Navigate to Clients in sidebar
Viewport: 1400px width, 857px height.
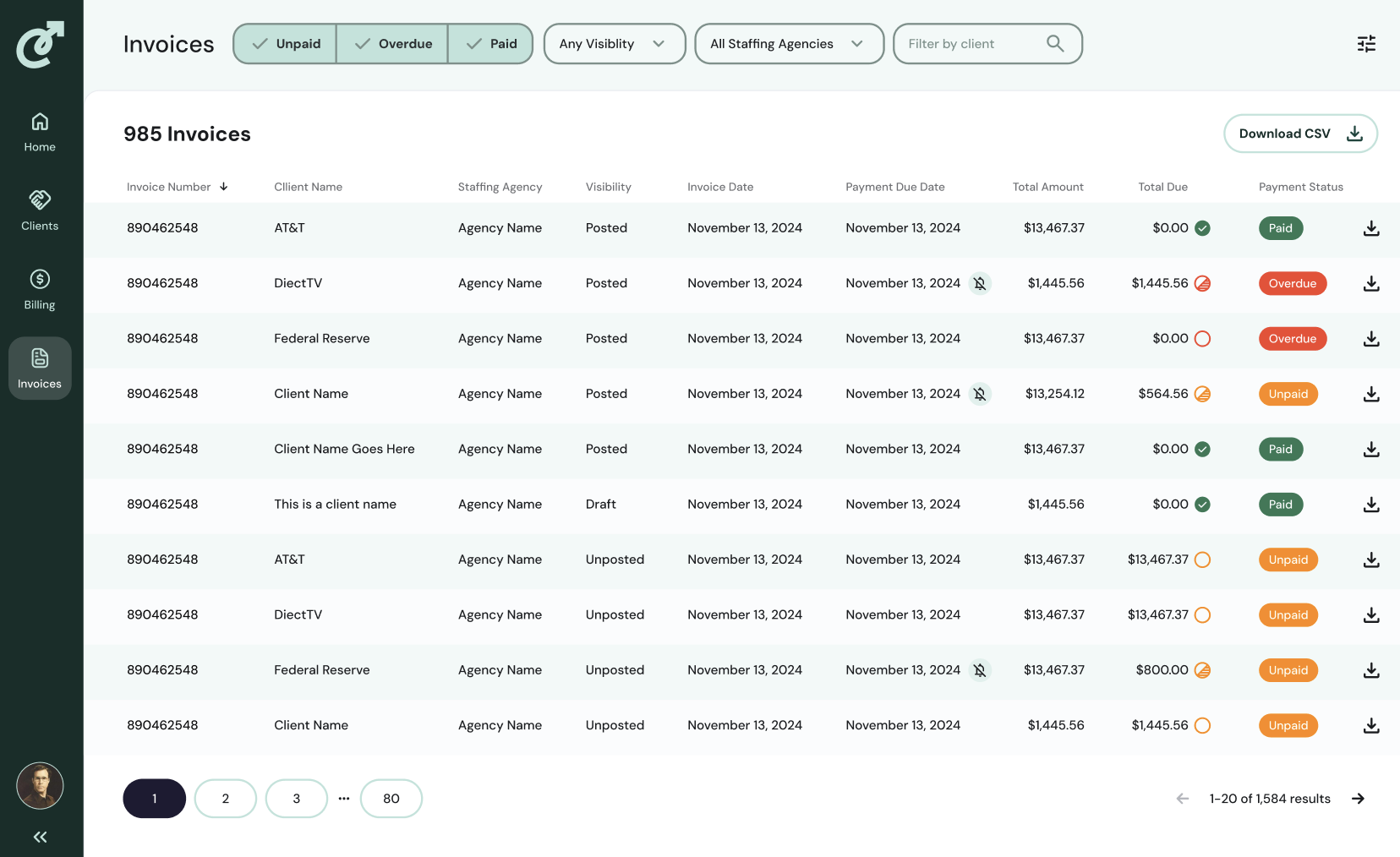point(40,210)
